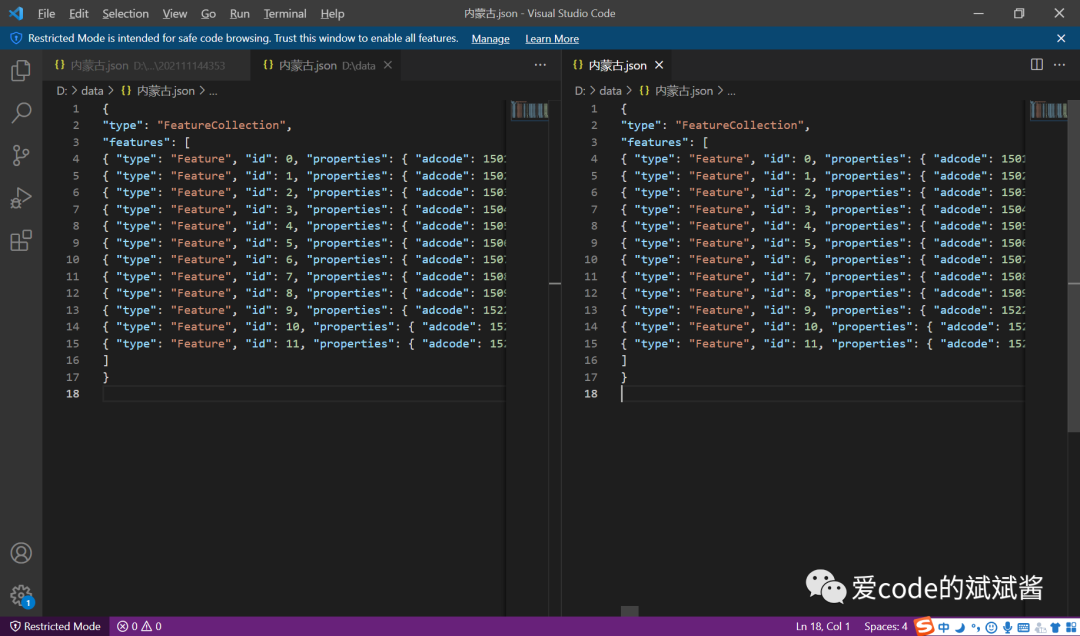Screen dimensions: 1080x636
Task: Click line number 3 in left editor
Action: pyautogui.click(x=76, y=142)
